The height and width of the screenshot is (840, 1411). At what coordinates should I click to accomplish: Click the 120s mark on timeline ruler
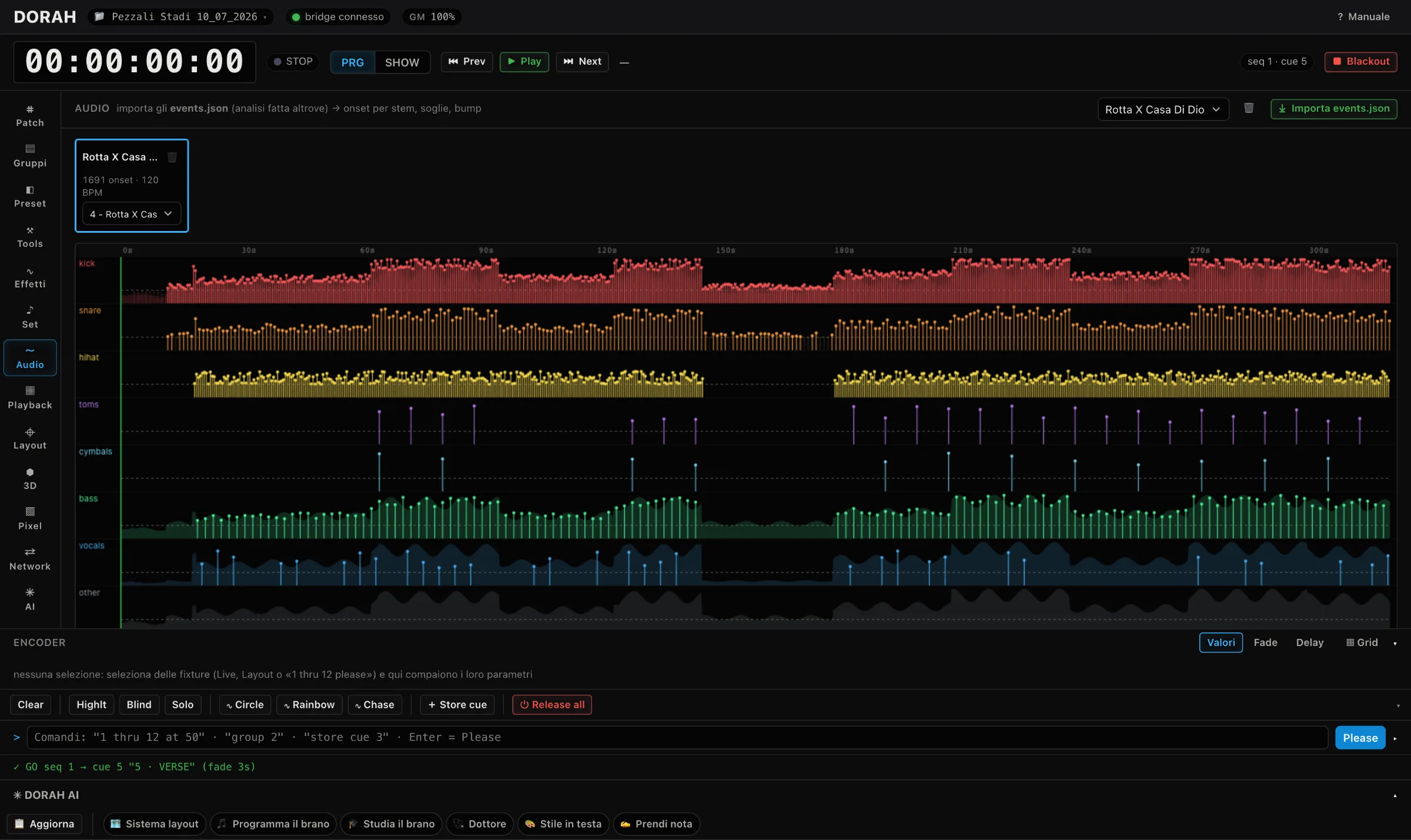pos(607,250)
